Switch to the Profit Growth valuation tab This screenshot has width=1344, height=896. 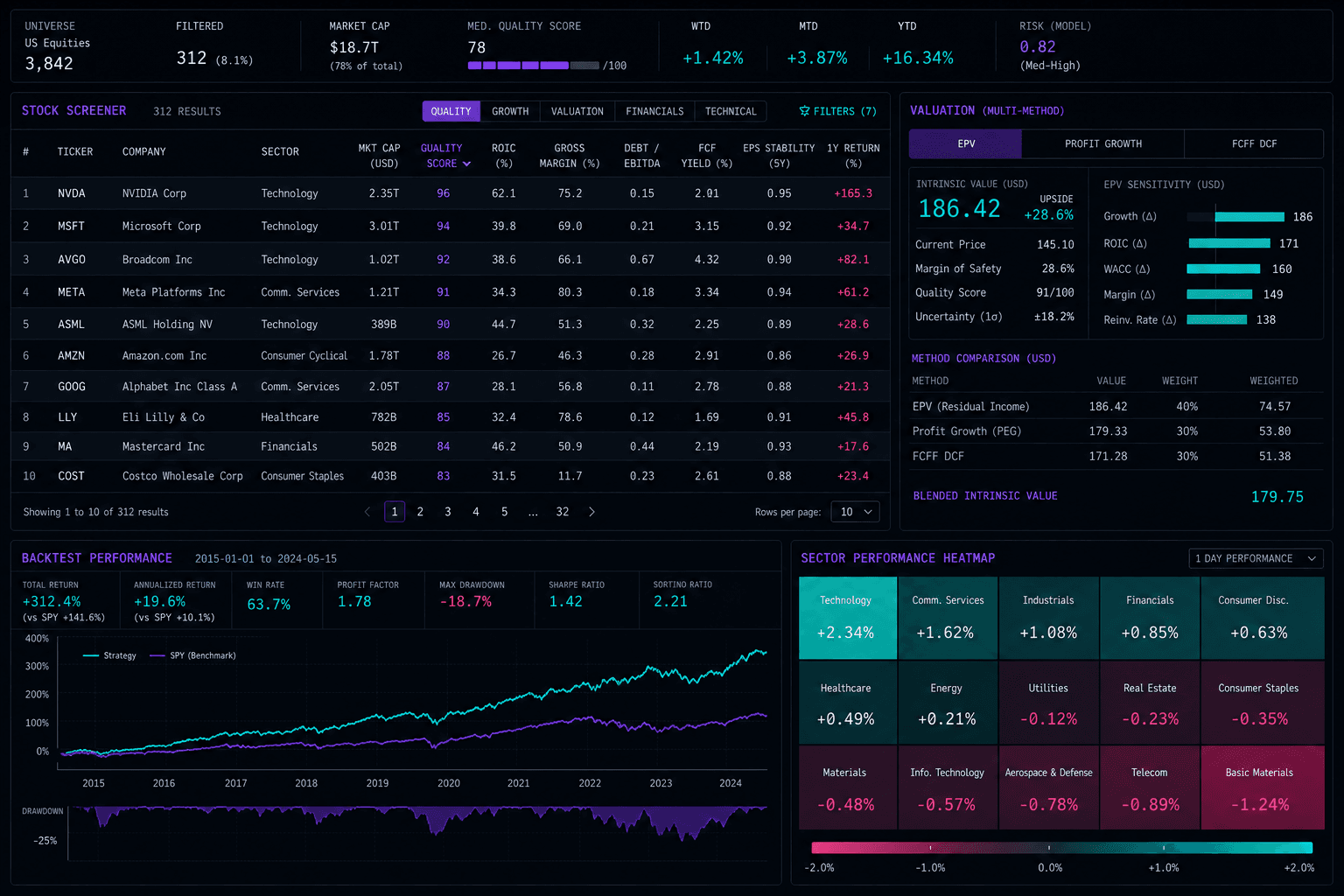click(x=1103, y=143)
